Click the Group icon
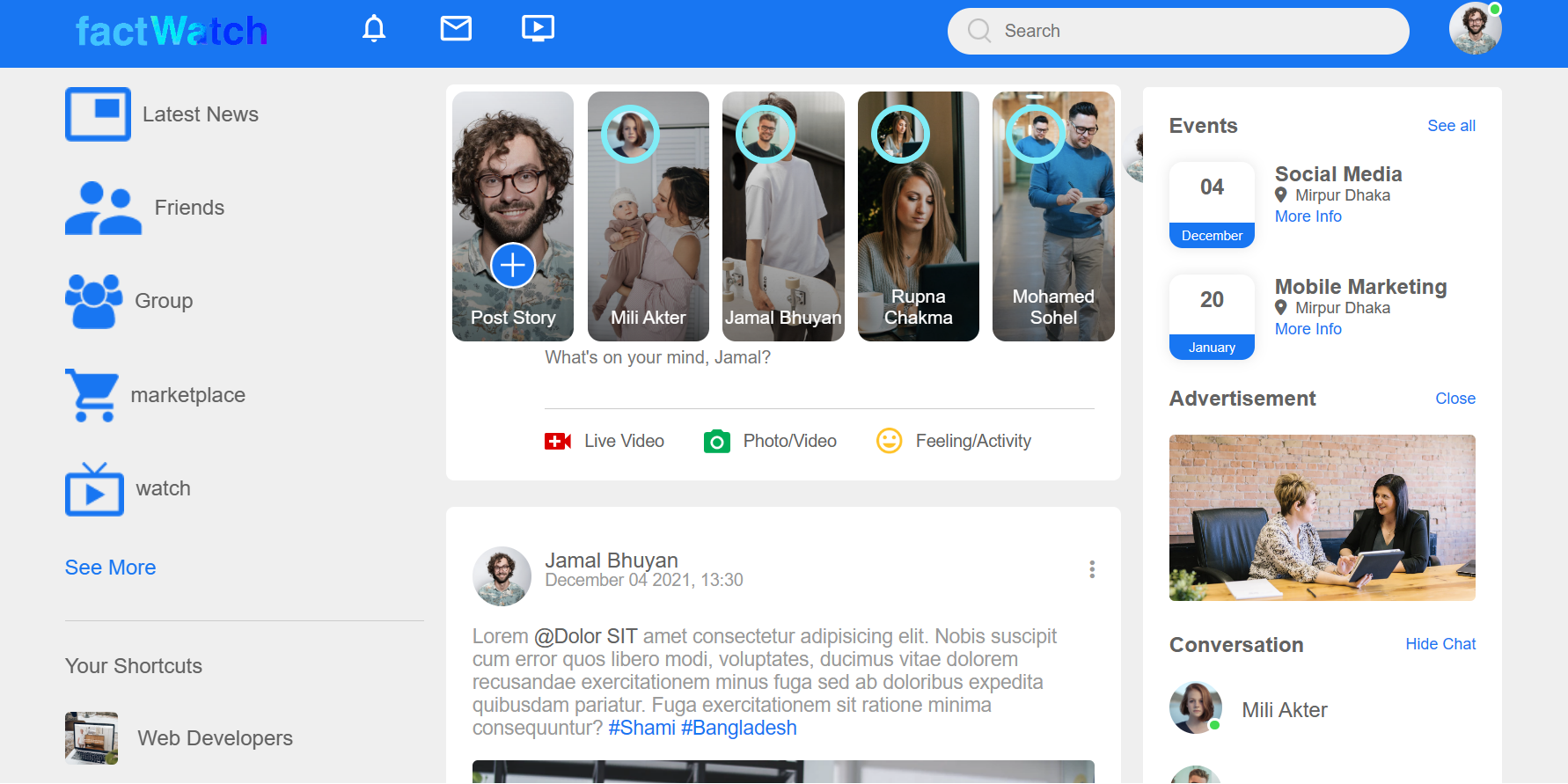This screenshot has width=1568, height=784. (x=93, y=301)
